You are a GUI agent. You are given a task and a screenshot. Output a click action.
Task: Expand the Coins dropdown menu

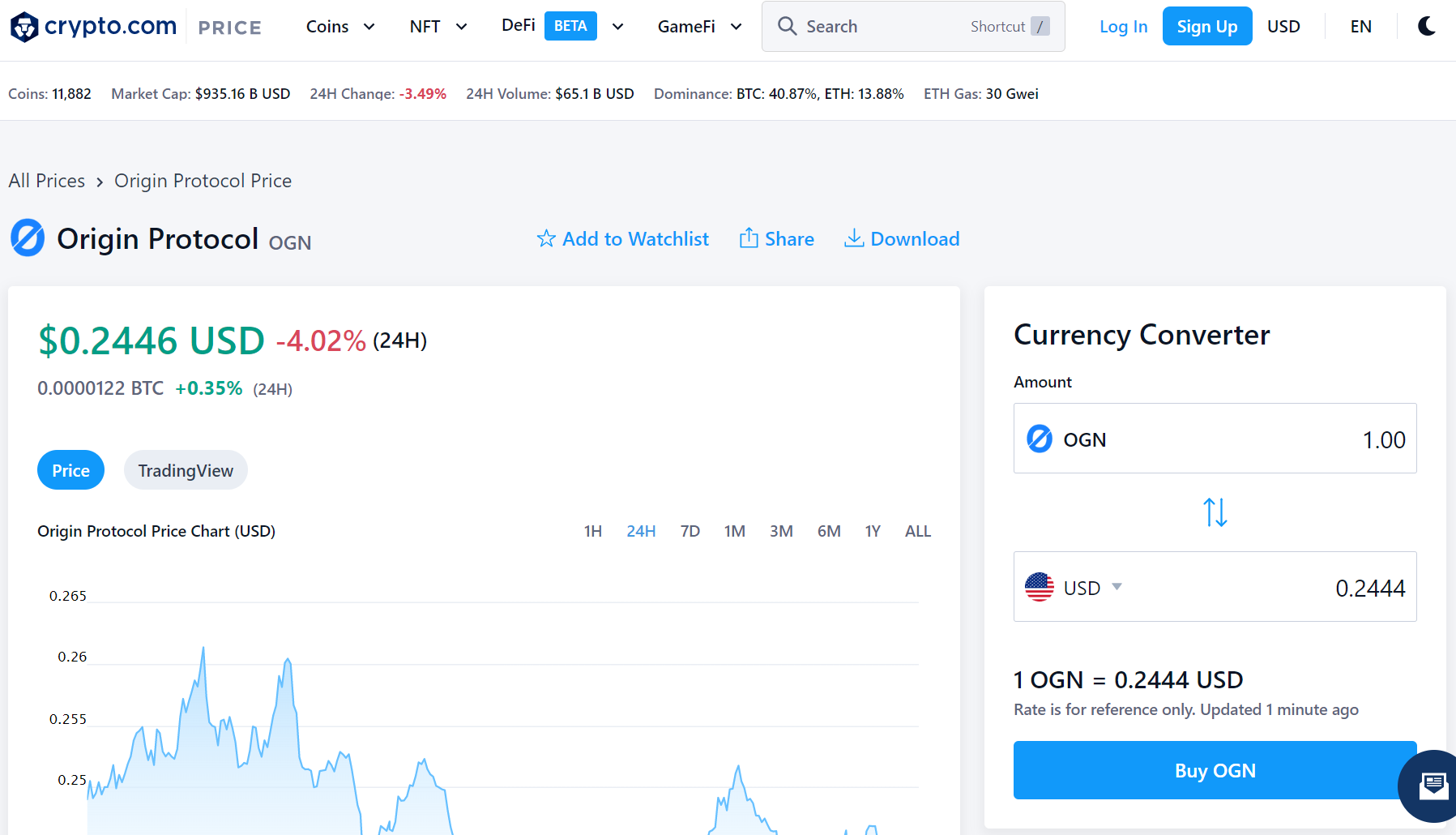[x=340, y=27]
